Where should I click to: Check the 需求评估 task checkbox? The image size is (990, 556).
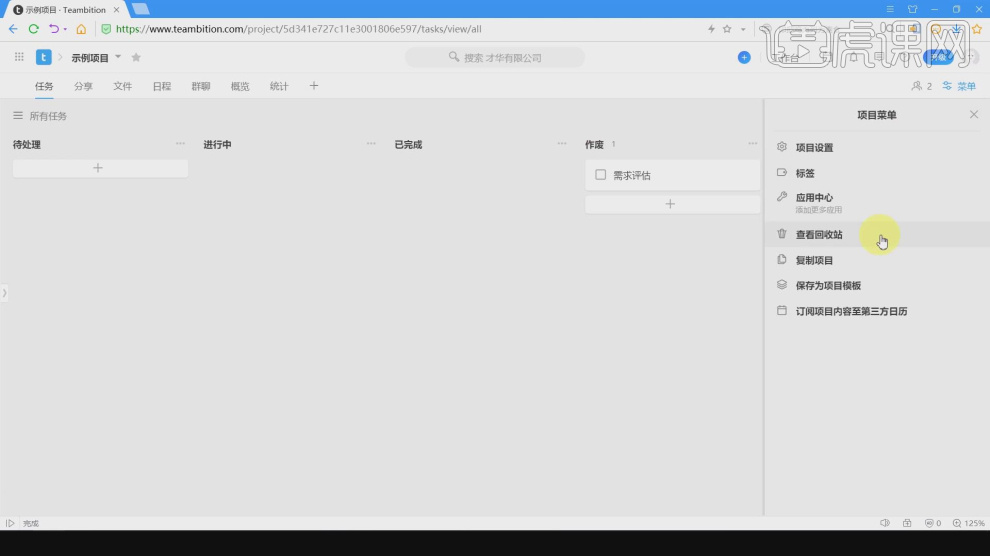[x=600, y=175]
